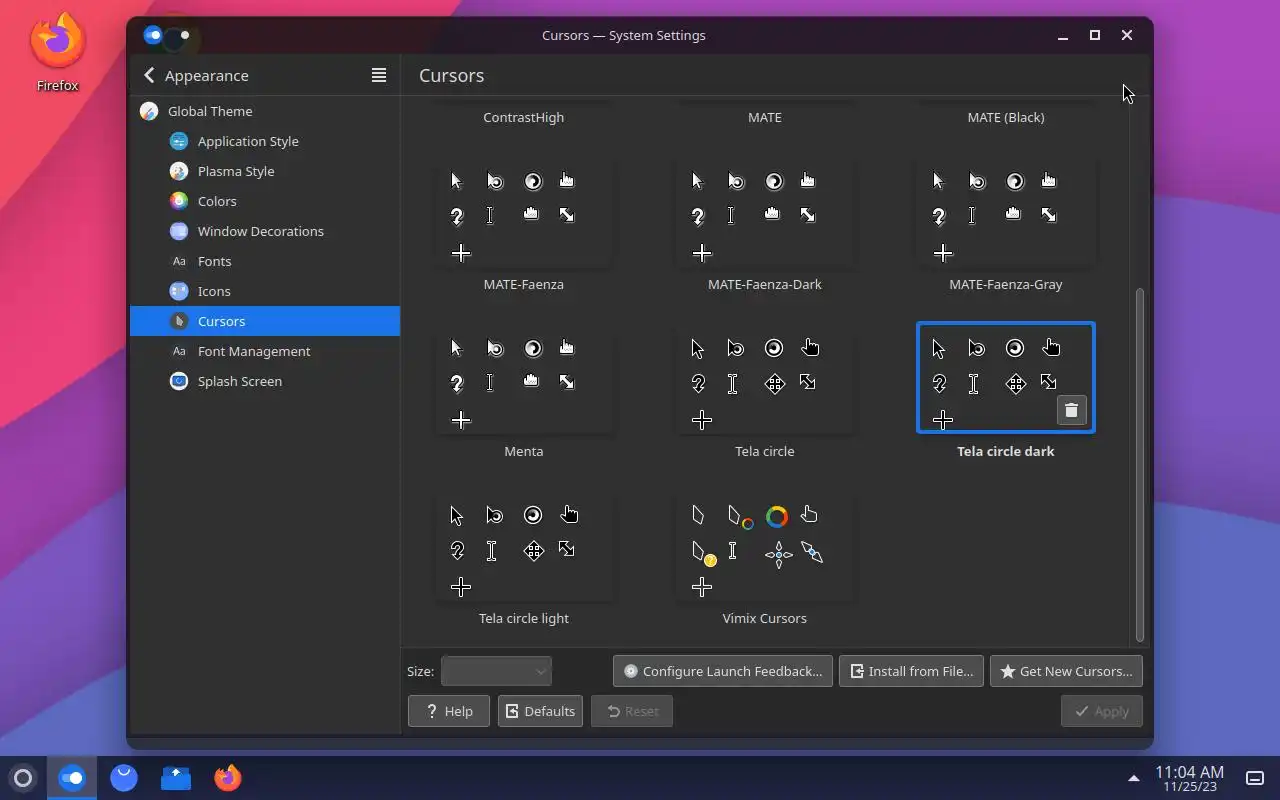Delete Tela circle dark with trash icon
Viewport: 1280px width, 800px height.
[1071, 410]
